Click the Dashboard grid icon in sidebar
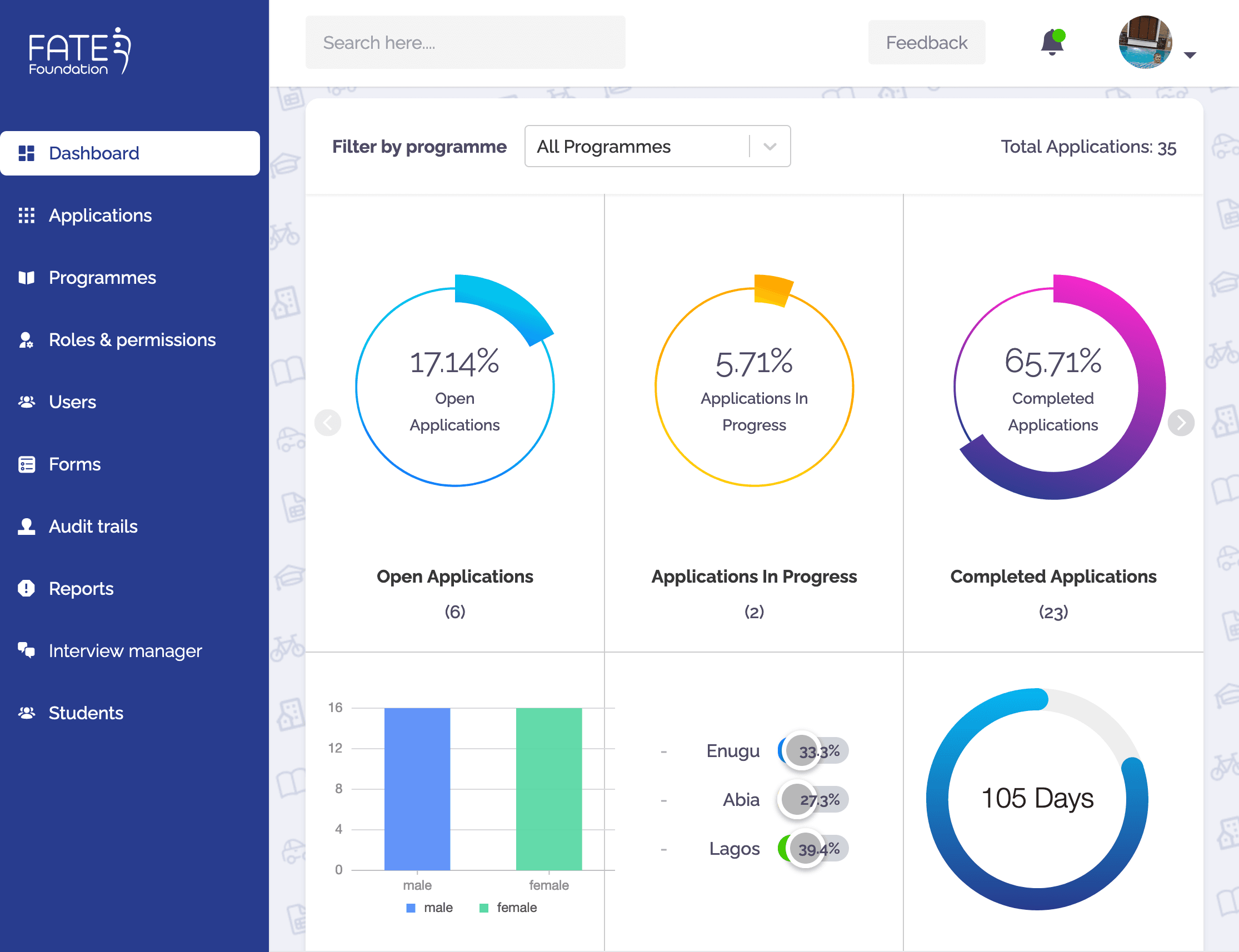The width and height of the screenshot is (1239, 952). click(26, 153)
